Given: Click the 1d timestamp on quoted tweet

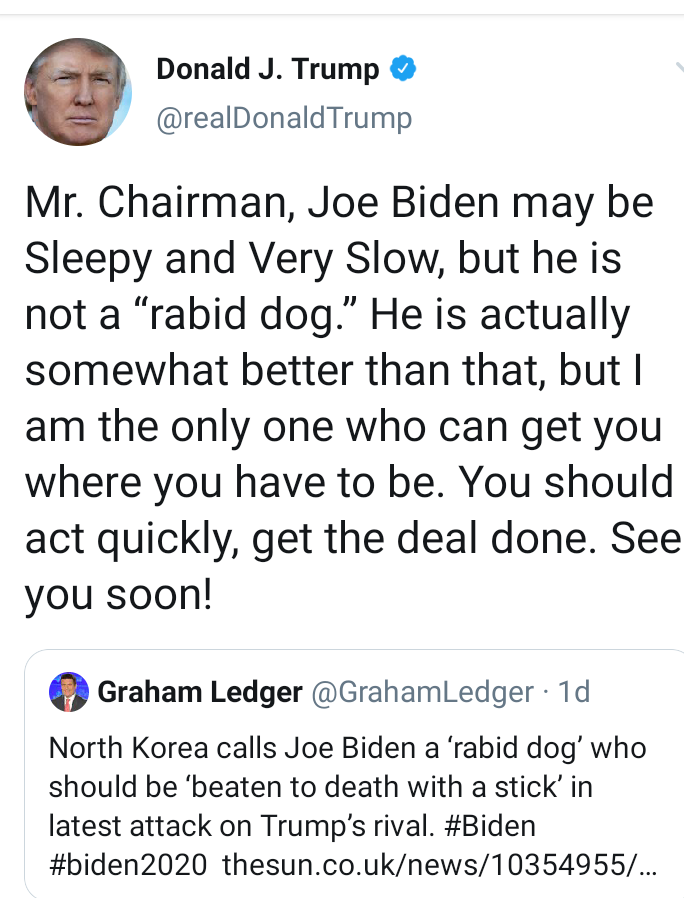Looking at the screenshot, I should pyautogui.click(x=573, y=692).
